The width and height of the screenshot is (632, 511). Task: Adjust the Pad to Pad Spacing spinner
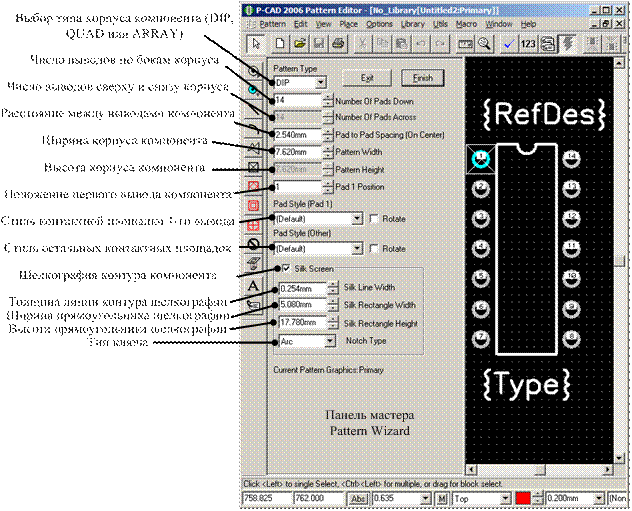point(328,135)
